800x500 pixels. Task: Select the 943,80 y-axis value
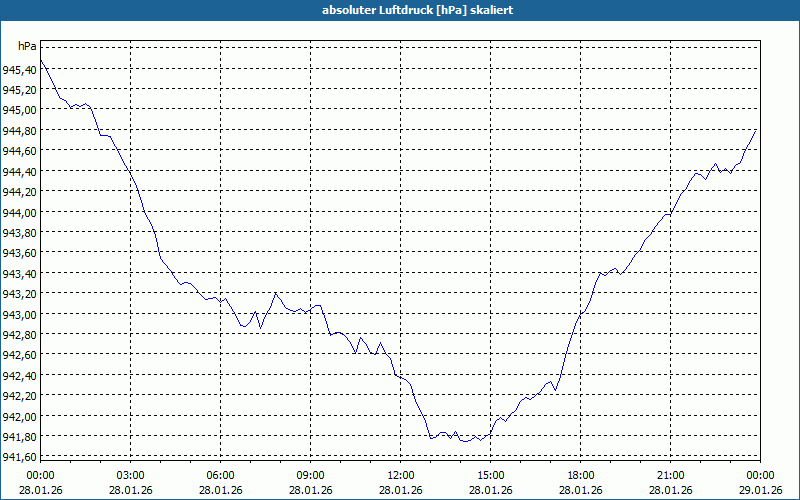(19, 233)
